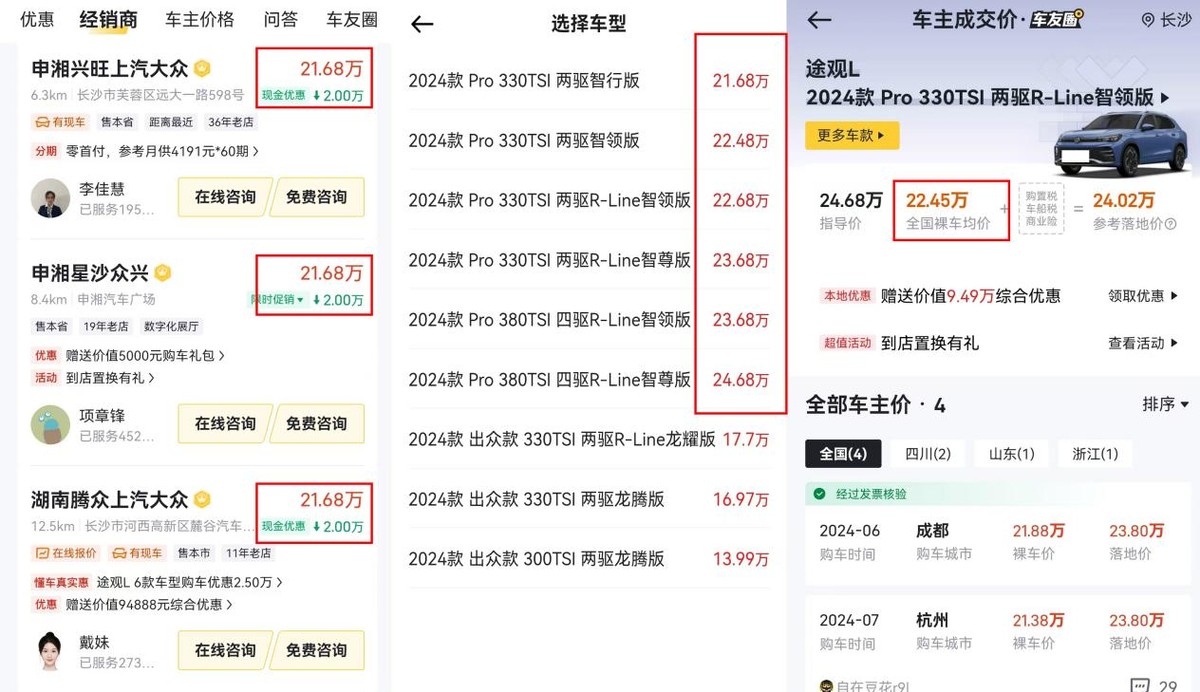Switch to 车主价格 tab
This screenshot has width=1200, height=692.
coord(200,19)
